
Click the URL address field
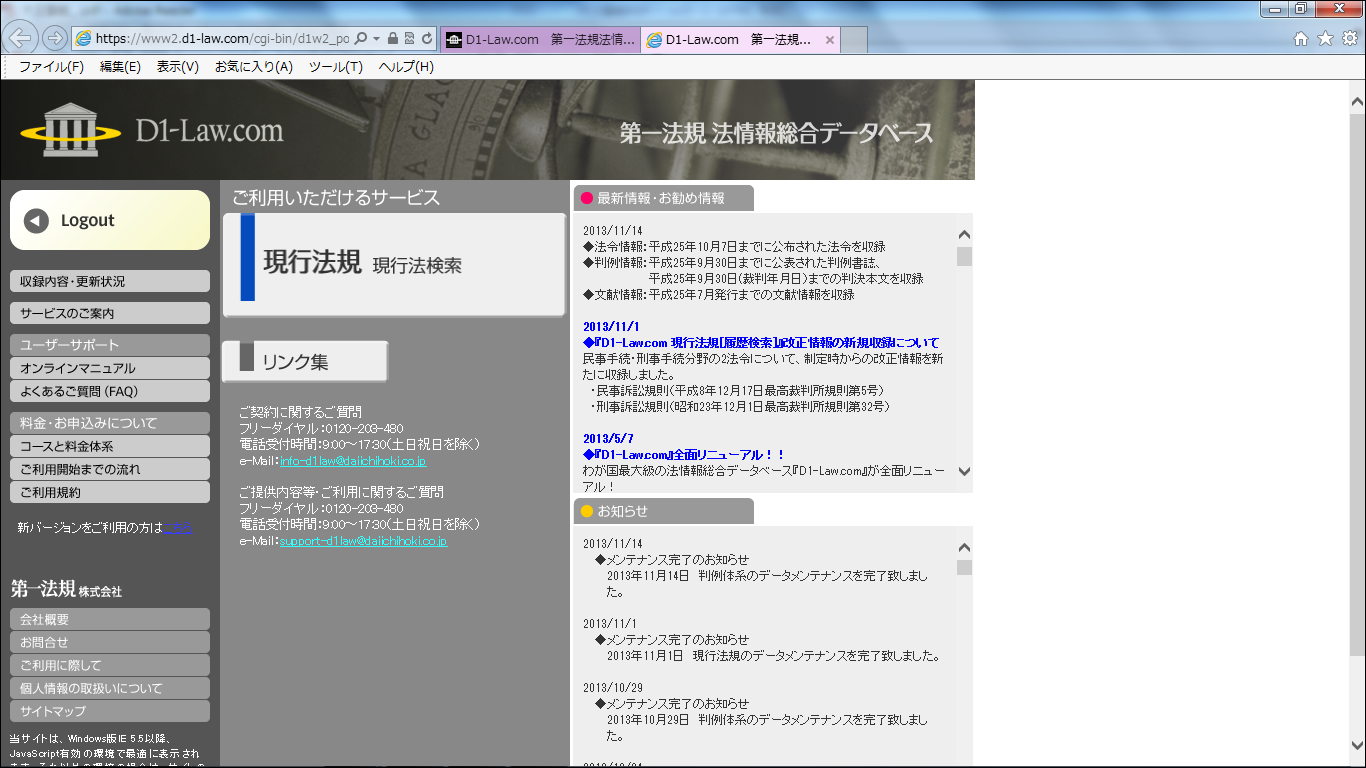(x=222, y=39)
